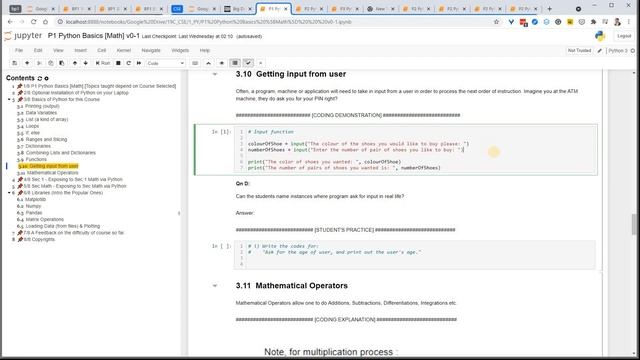Save the notebook with the toolbar save icon
This screenshot has width=640, height=360.
click(x=14, y=63)
